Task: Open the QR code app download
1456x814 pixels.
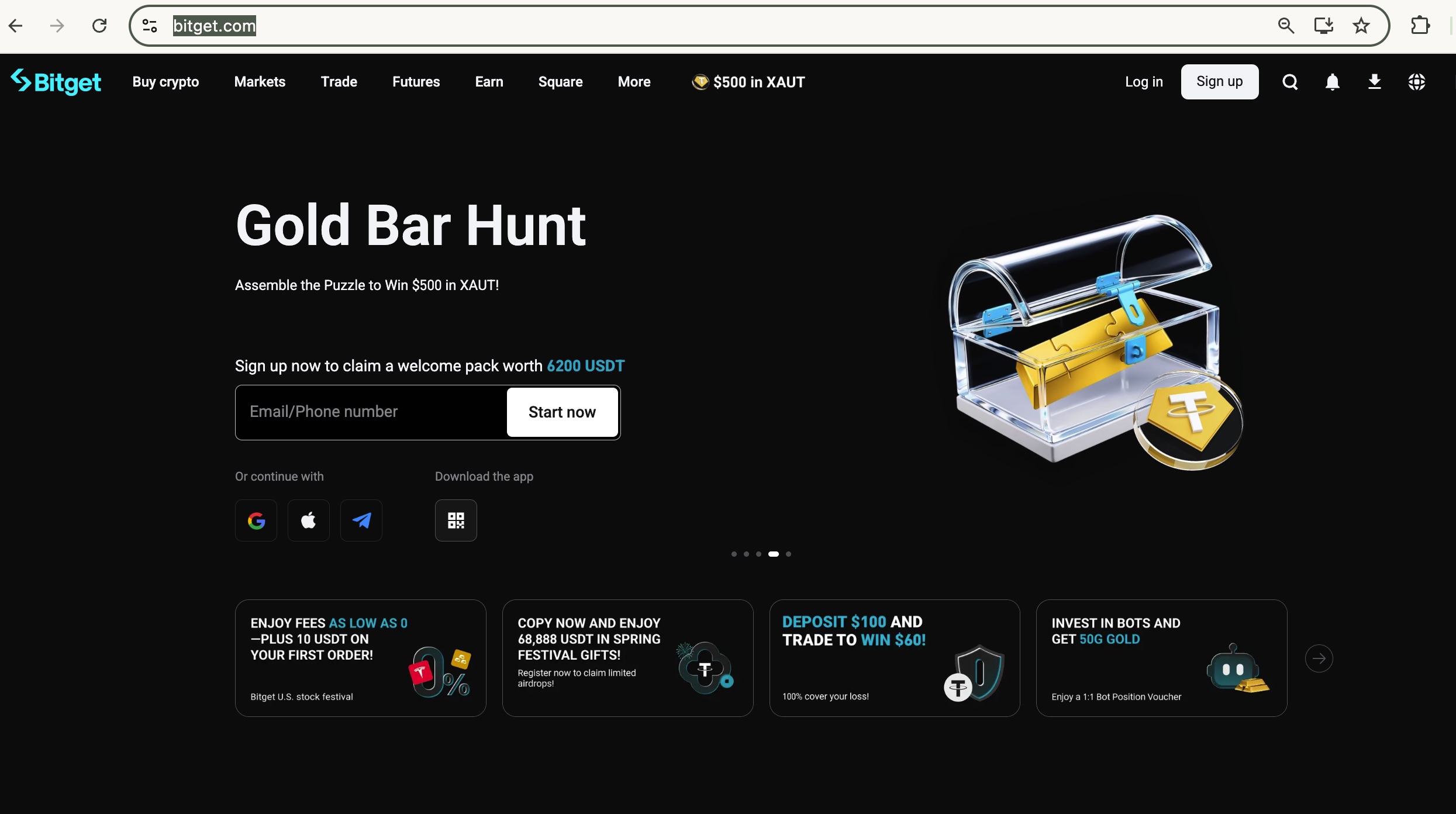Action: (456, 520)
